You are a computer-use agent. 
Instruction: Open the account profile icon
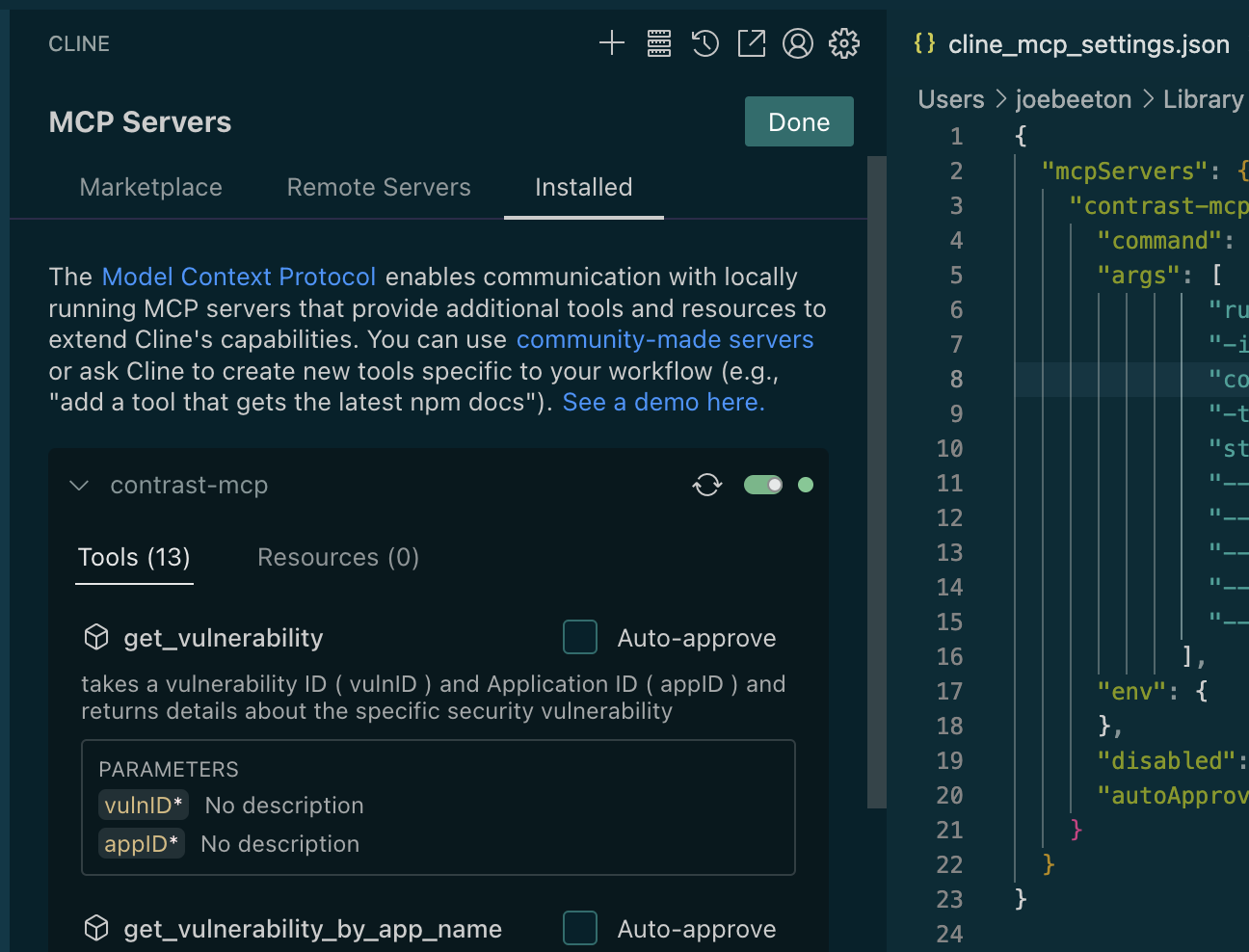point(798,43)
